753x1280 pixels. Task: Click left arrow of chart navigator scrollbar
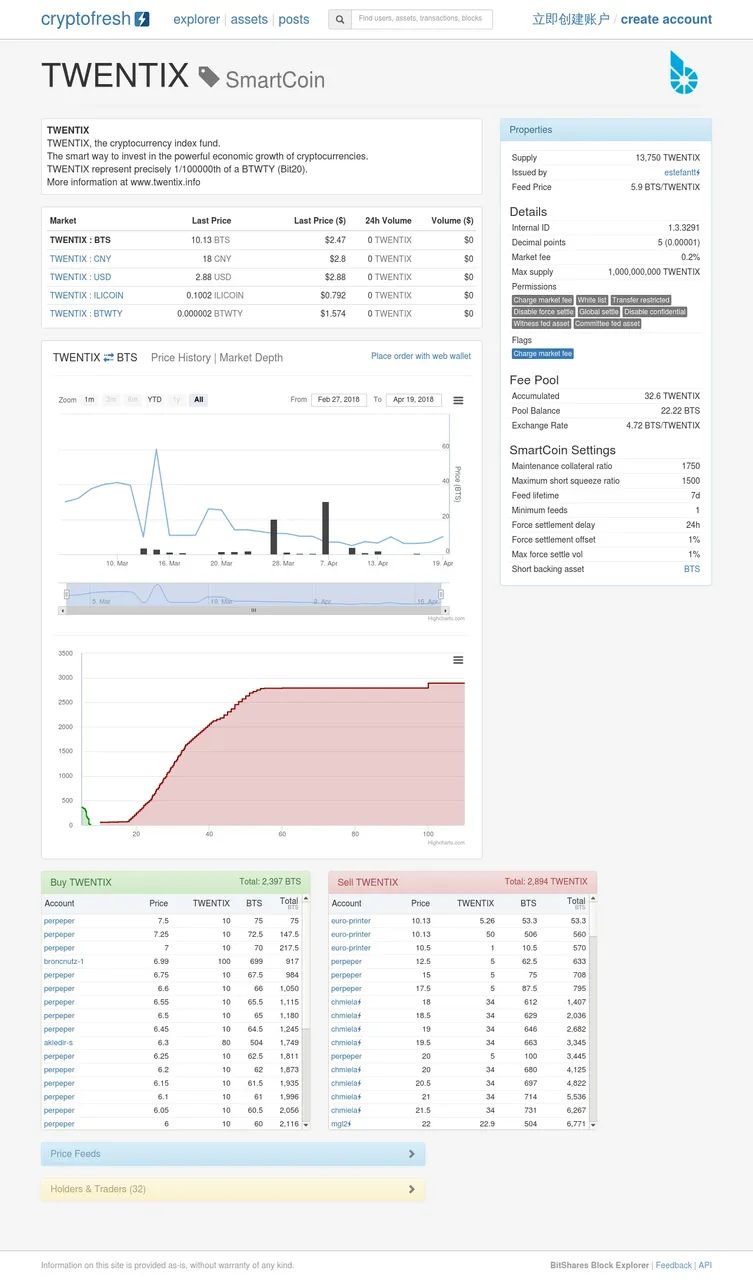63,610
